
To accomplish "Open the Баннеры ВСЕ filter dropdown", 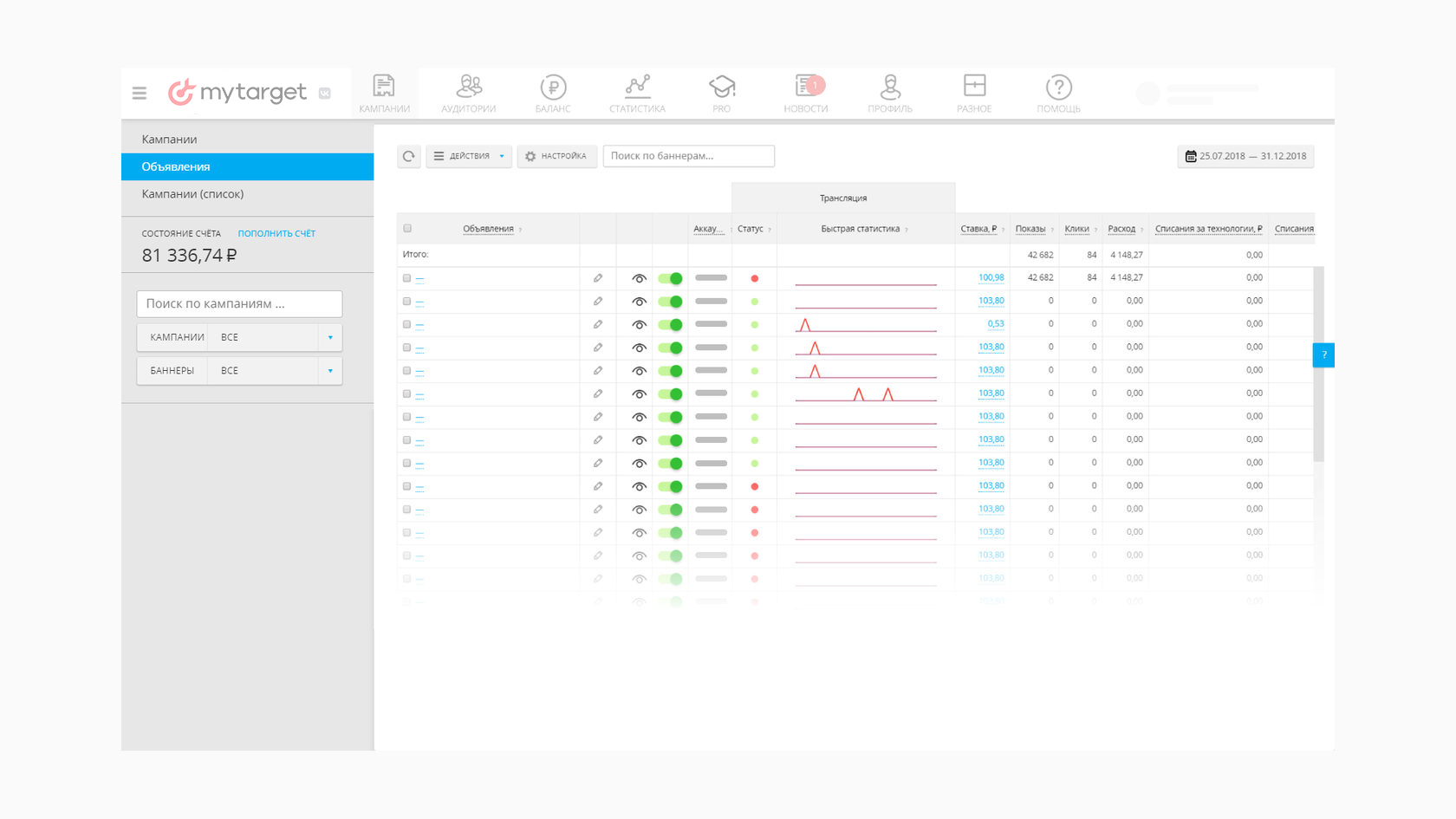I will pos(239,370).
